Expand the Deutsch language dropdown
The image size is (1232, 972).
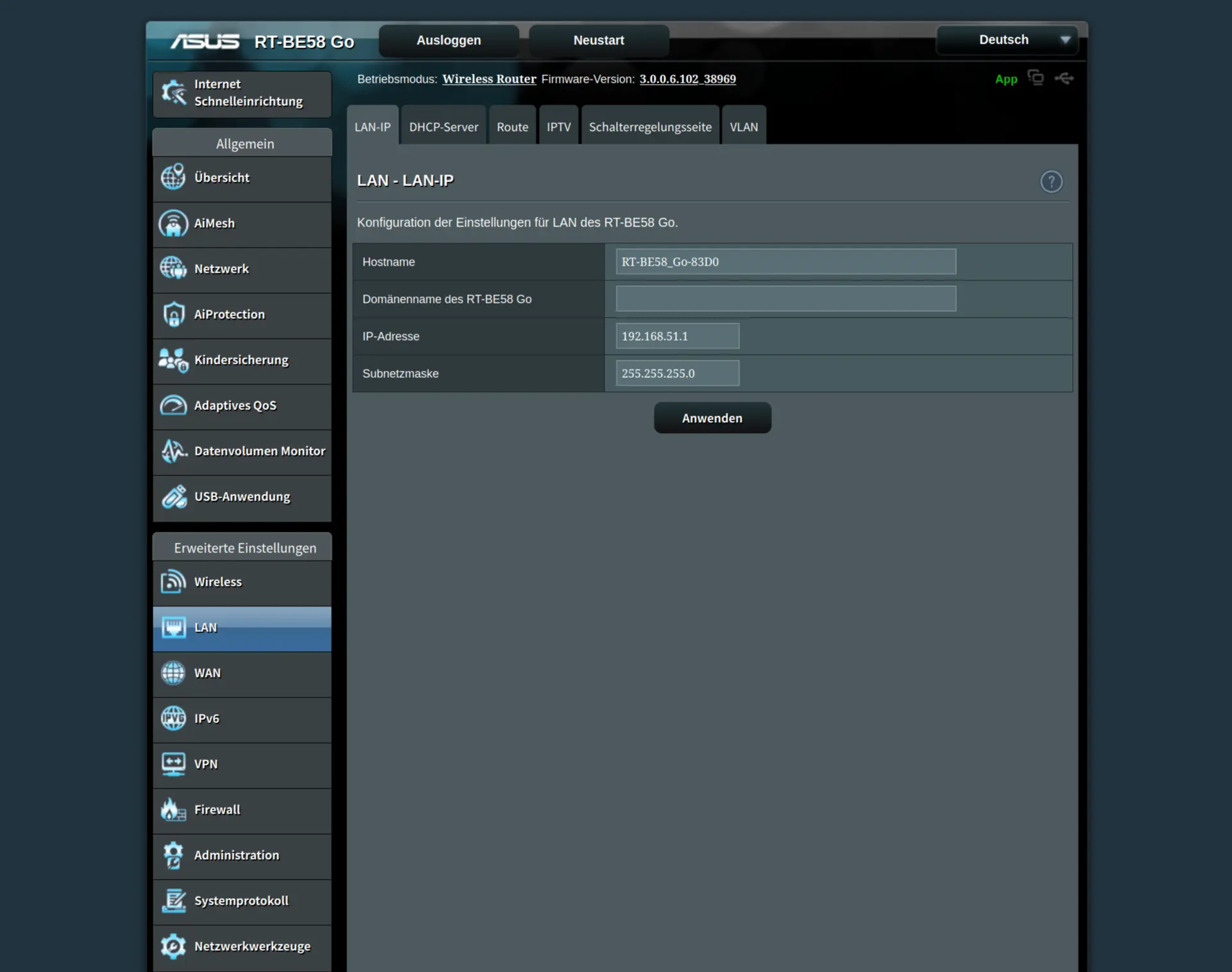pos(1007,40)
